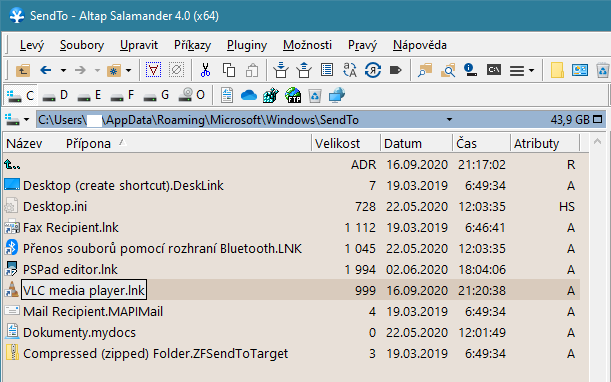The height and width of the screenshot is (382, 611).
Task: Click the scrollbar up arrow
Action: point(597,142)
